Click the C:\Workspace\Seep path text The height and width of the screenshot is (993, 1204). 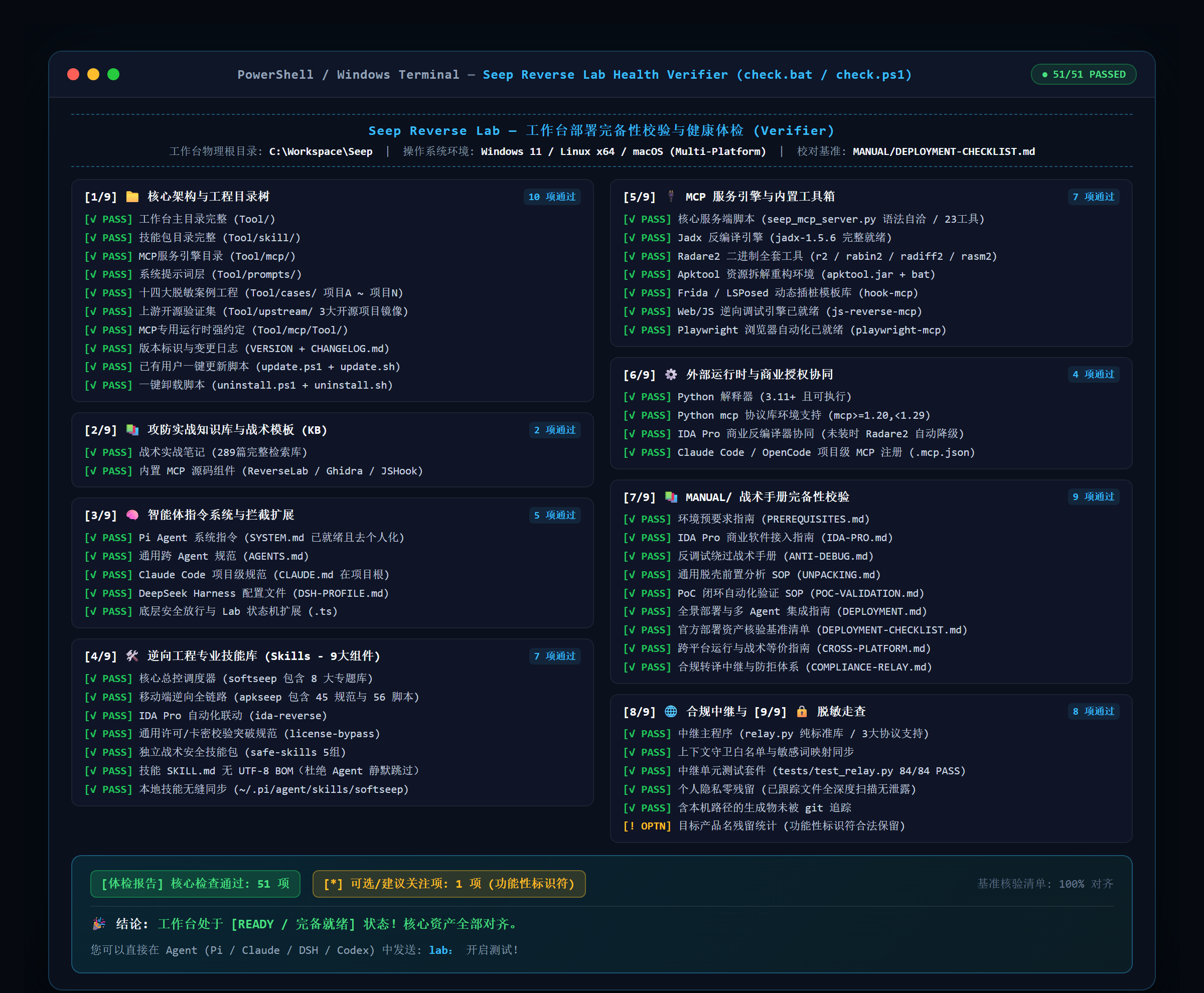321,151
